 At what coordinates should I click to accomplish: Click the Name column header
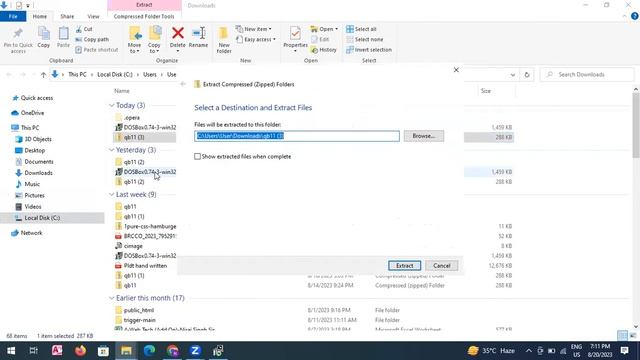[x=122, y=91]
